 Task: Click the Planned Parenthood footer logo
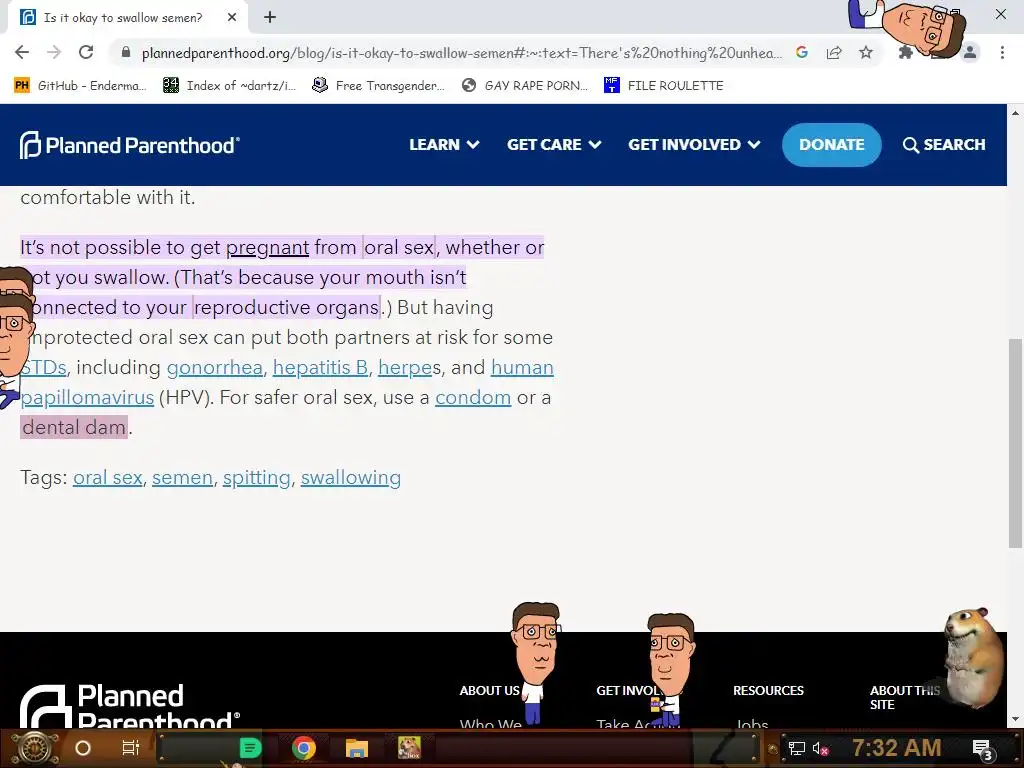(129, 707)
